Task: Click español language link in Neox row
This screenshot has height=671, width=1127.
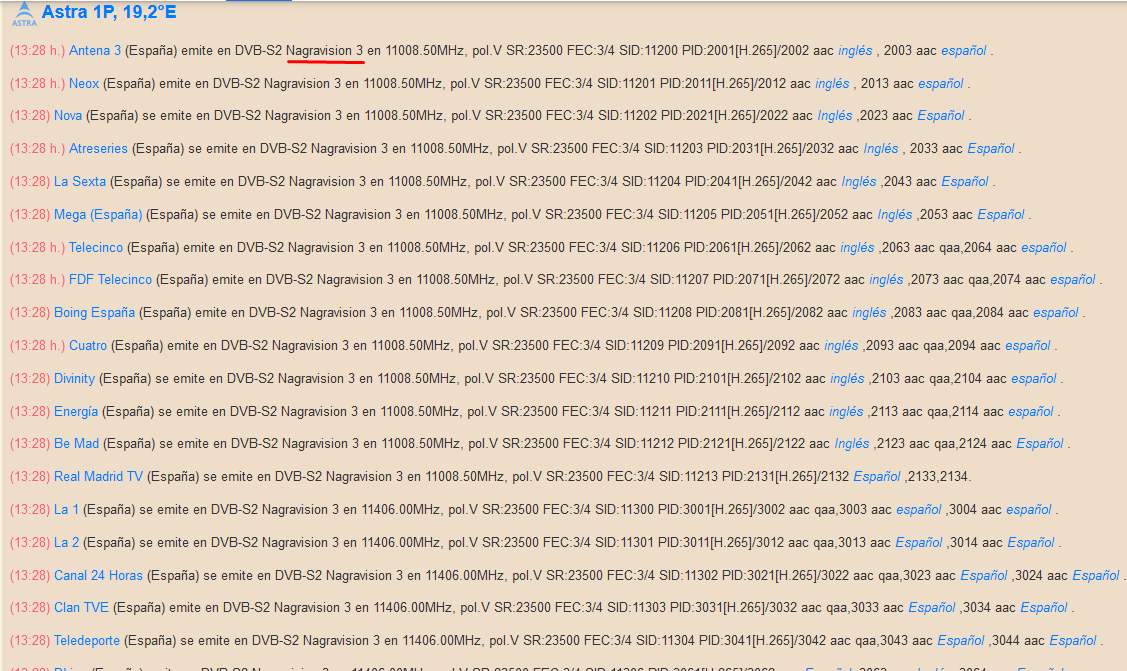Action: click(x=941, y=83)
